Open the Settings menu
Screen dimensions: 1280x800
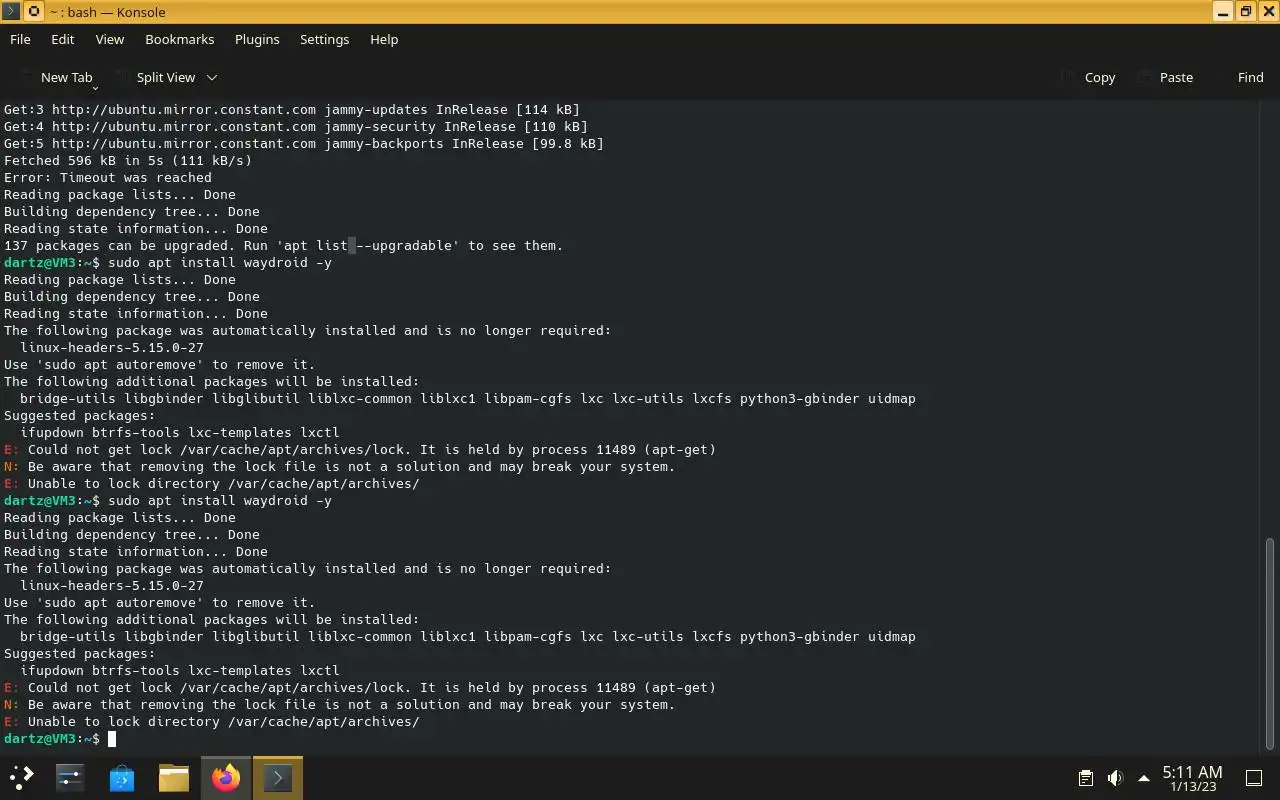point(325,39)
